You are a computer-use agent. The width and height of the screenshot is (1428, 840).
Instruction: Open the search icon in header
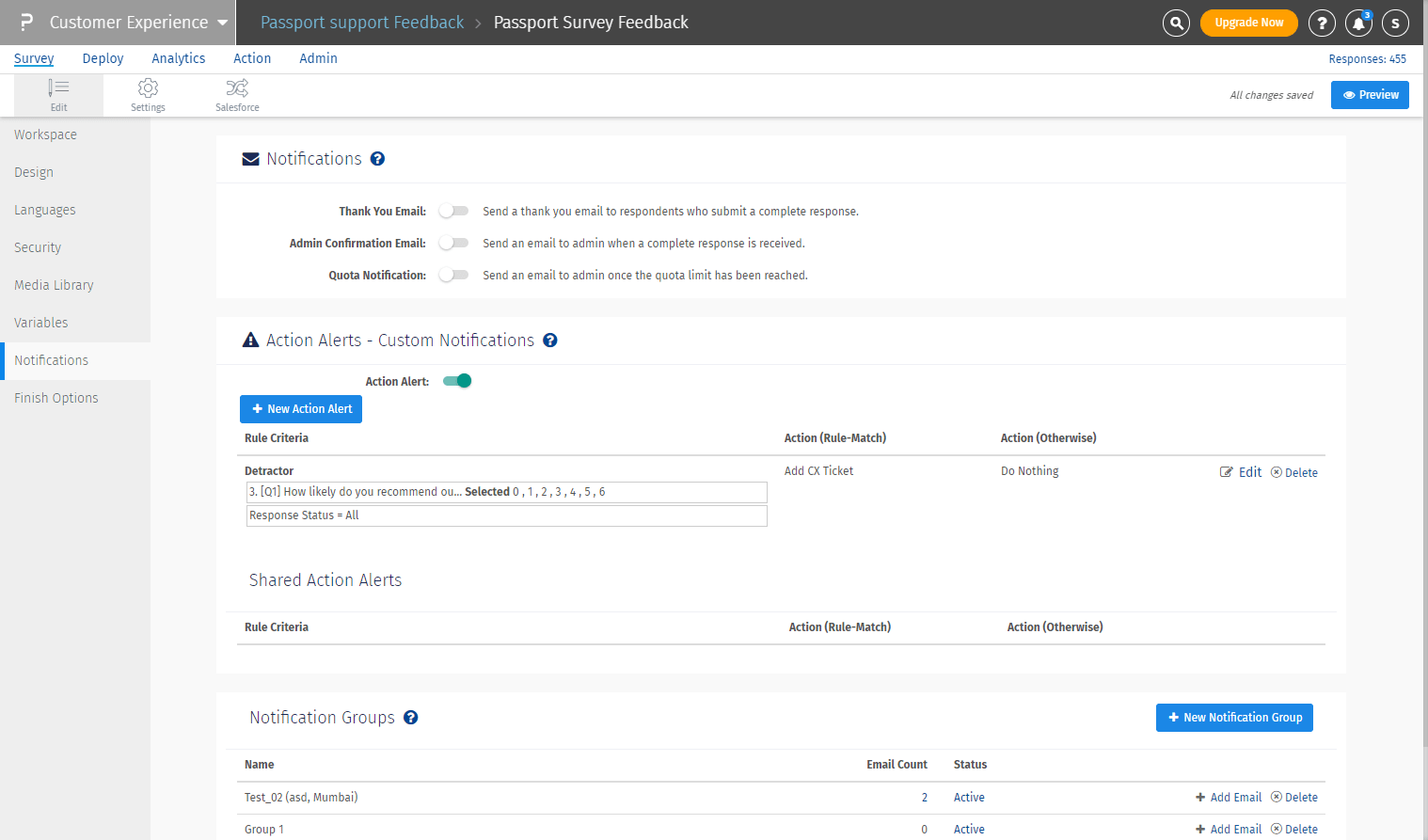pyautogui.click(x=1176, y=23)
